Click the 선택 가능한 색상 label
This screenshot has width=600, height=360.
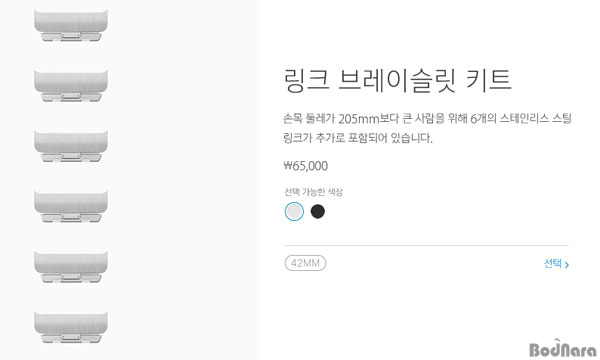[x=313, y=192]
